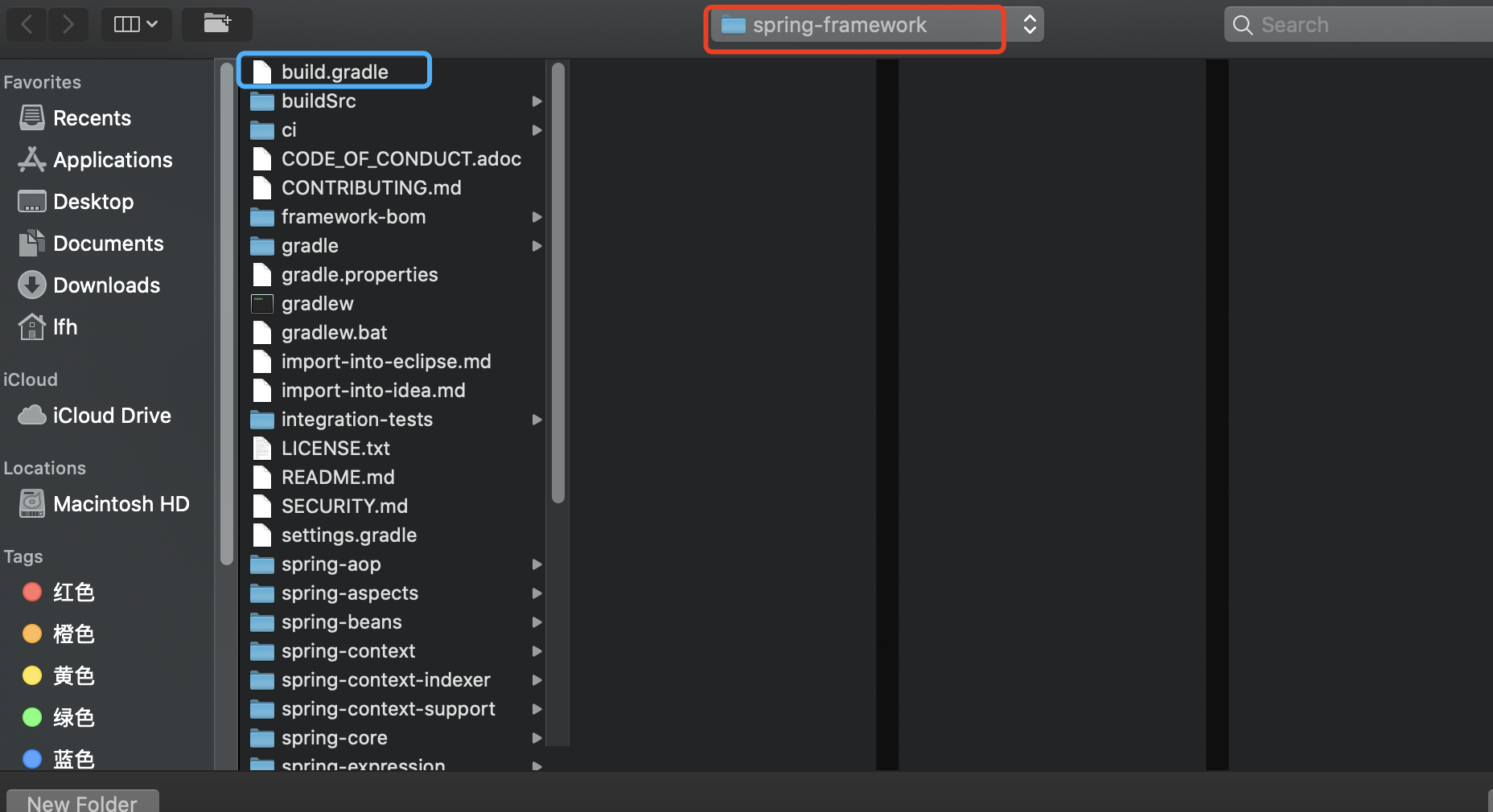Focus the Search field
Viewport: 1493px width, 812px height.
point(1359,25)
